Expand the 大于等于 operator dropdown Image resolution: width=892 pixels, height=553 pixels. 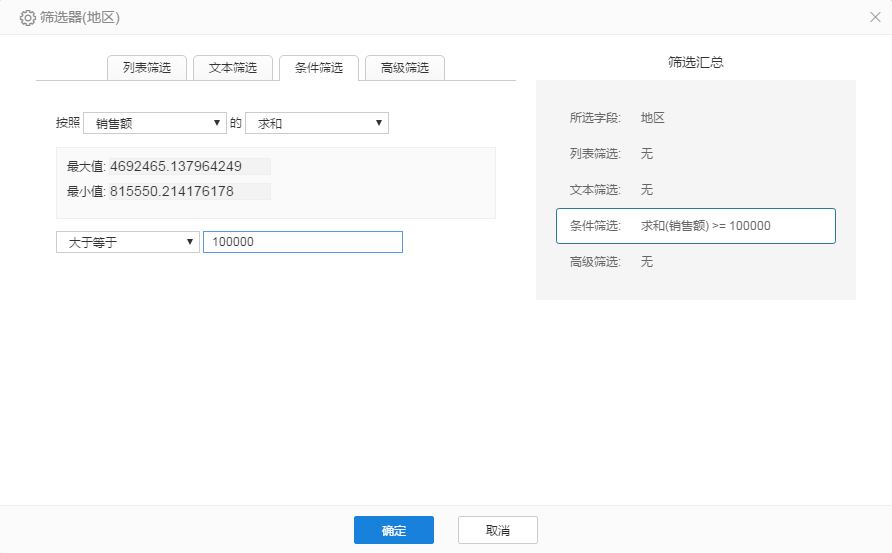(127, 242)
